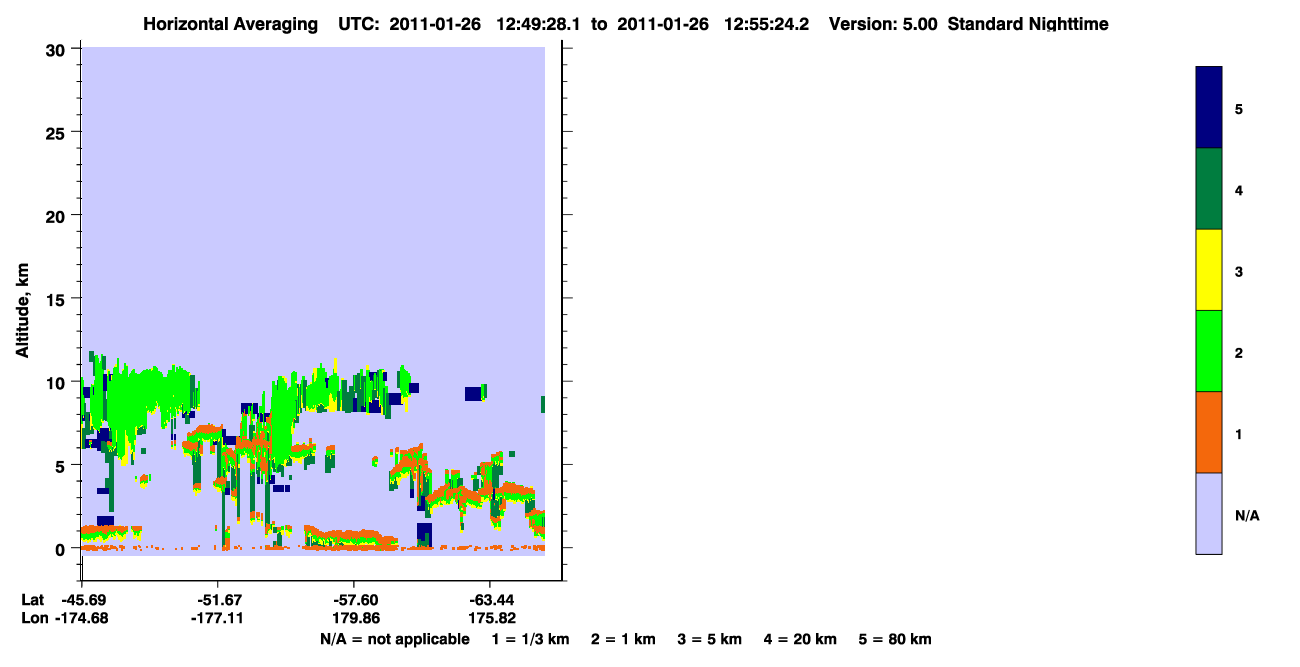Click the lavender N/A colorbar segment
Screen dimensions: 1300x667
[1209, 513]
